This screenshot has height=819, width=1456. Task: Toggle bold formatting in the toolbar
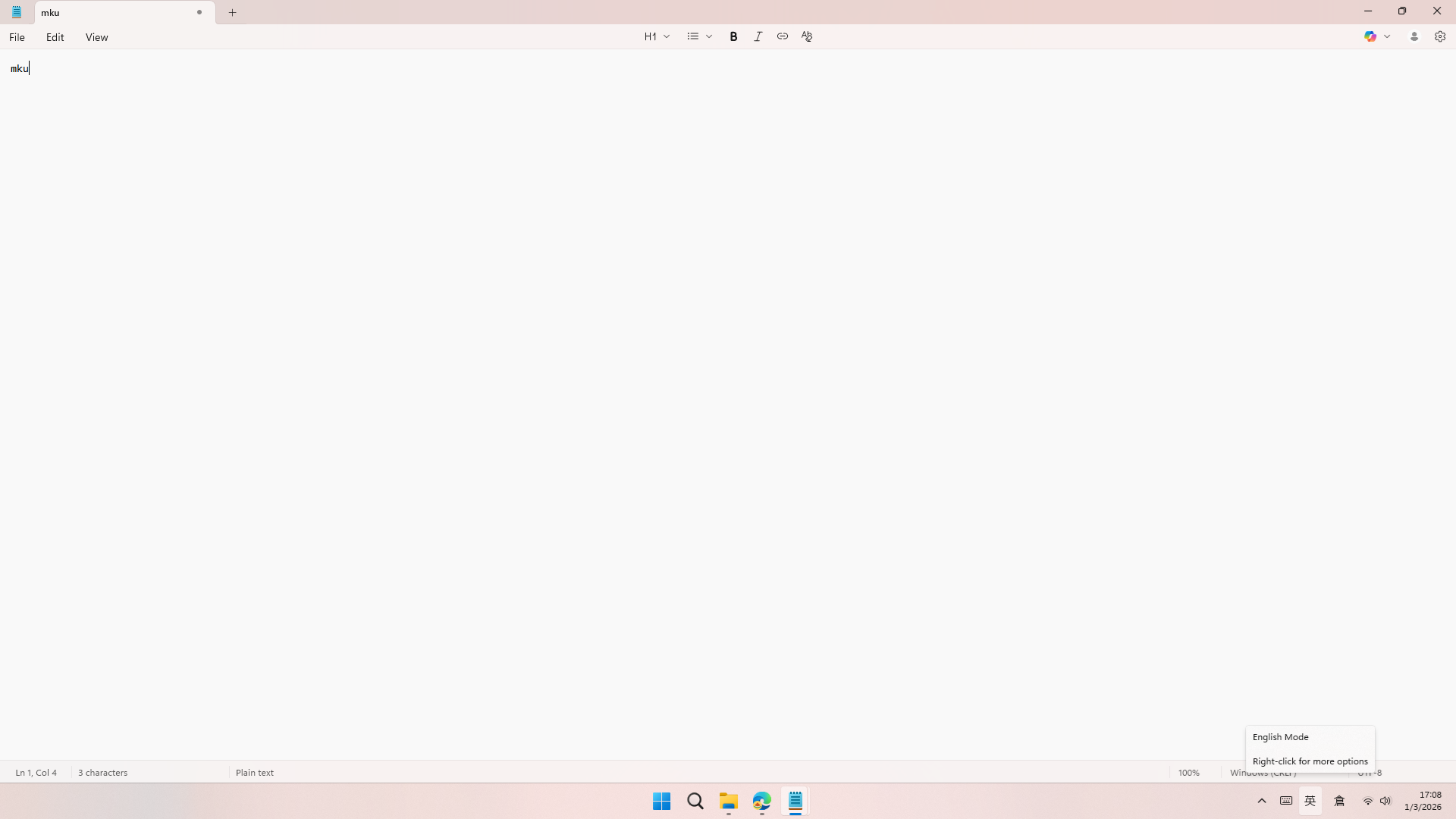pos(733,36)
